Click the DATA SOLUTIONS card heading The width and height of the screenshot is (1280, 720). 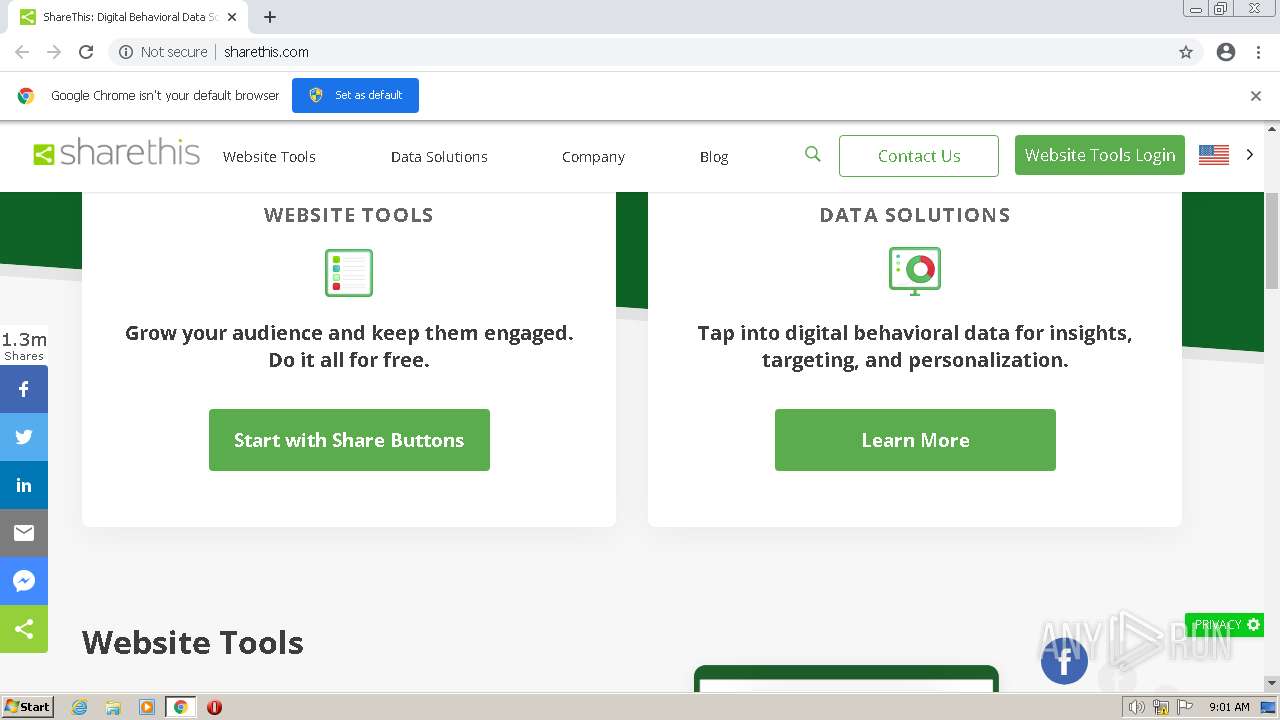[x=915, y=215]
